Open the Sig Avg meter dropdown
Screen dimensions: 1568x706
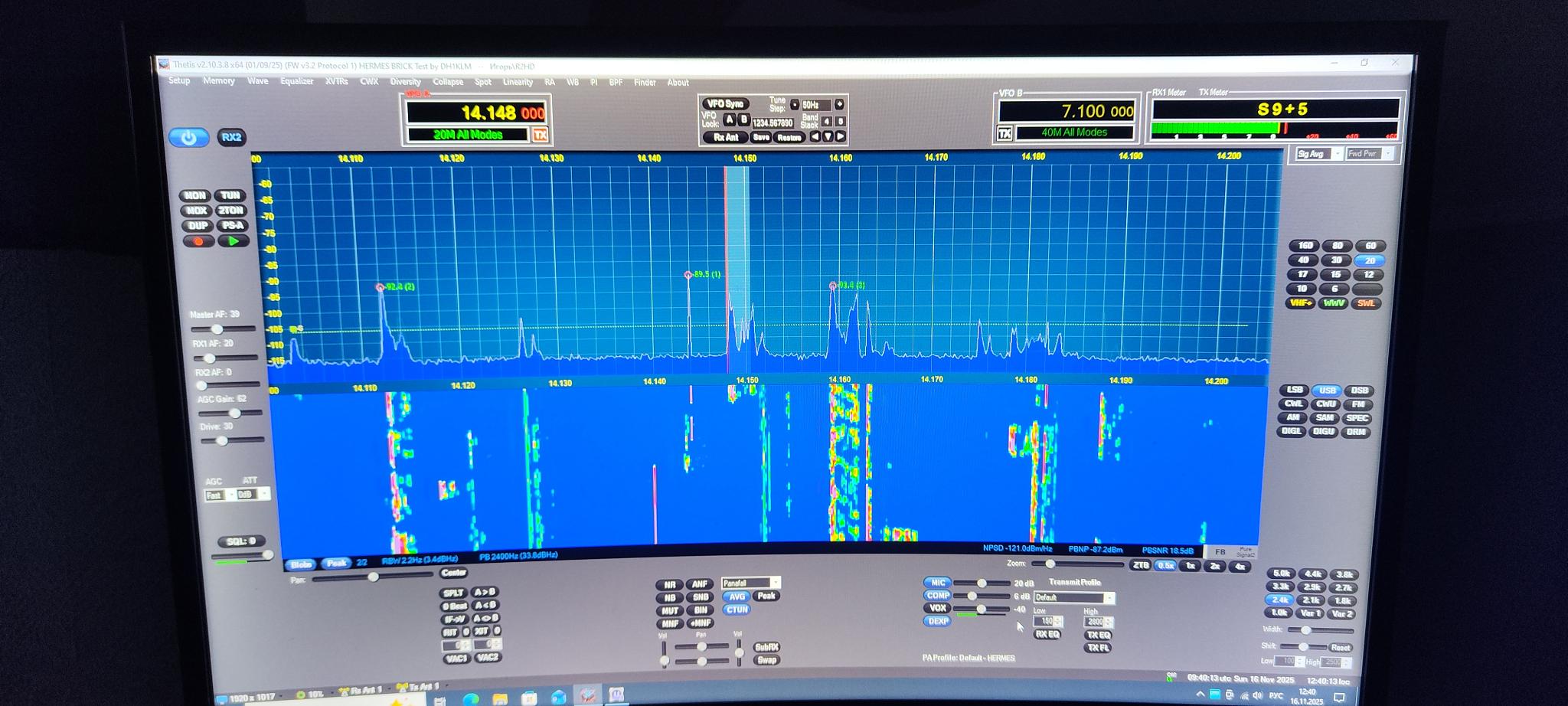point(1337,154)
